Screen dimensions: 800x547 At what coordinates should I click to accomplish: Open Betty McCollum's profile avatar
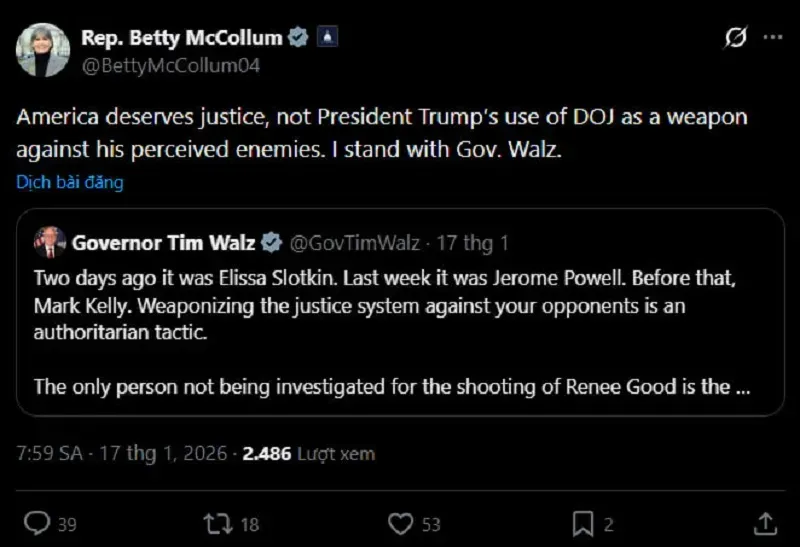point(43,50)
